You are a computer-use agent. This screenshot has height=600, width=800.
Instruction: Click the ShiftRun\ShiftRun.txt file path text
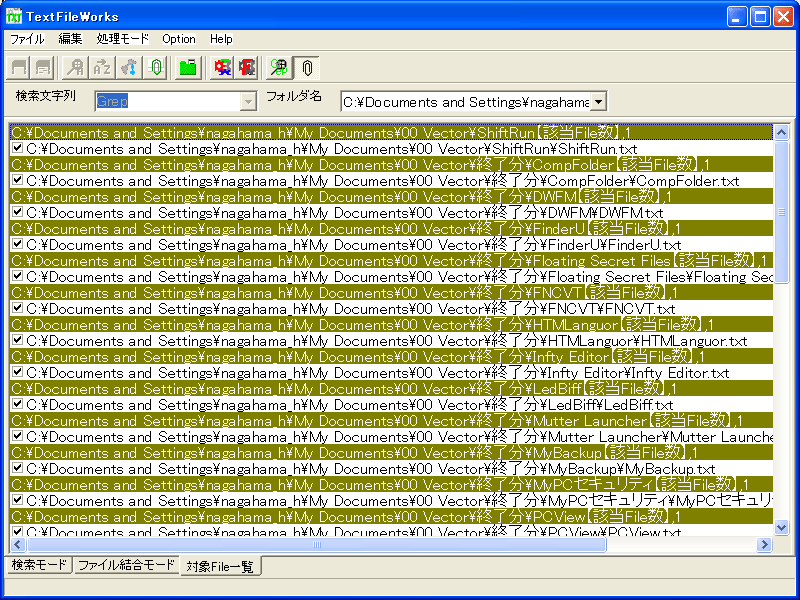(332, 149)
